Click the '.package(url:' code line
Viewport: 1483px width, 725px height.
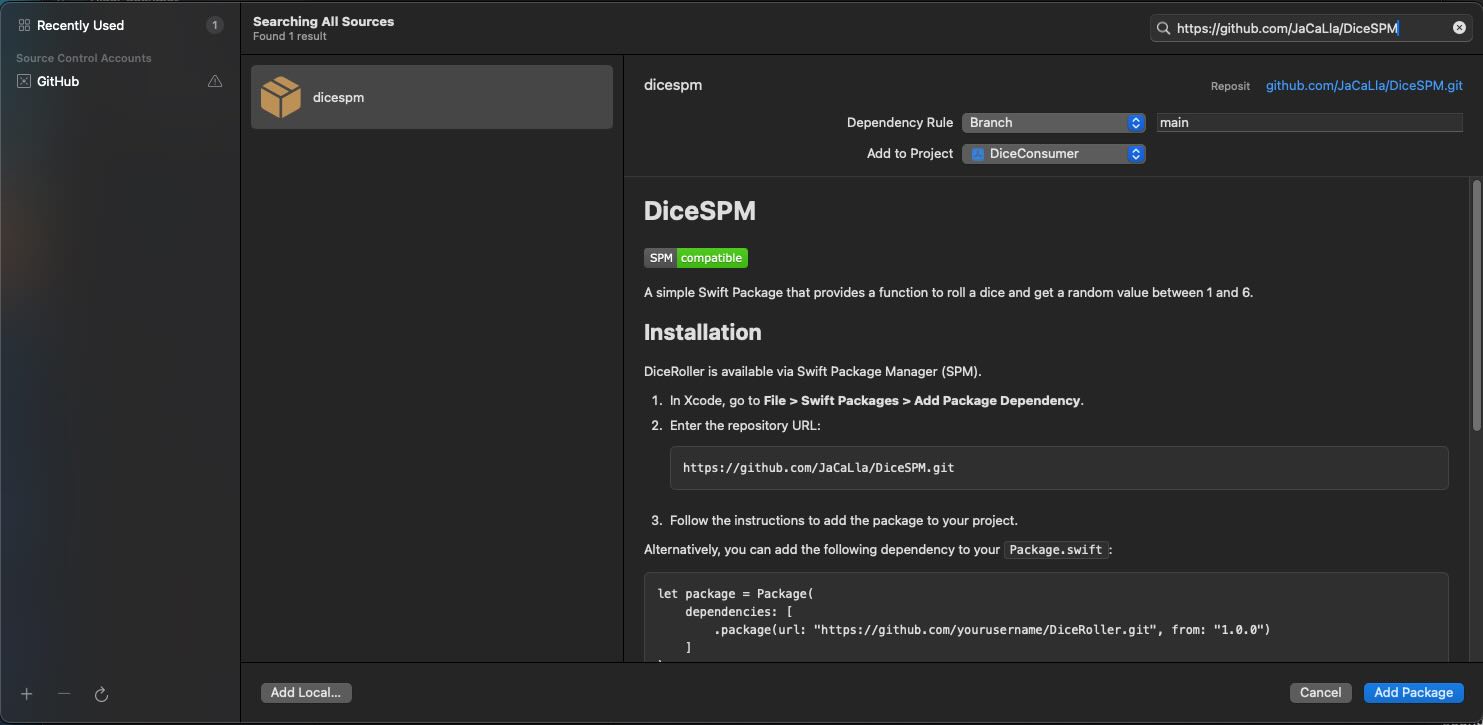tap(992, 630)
